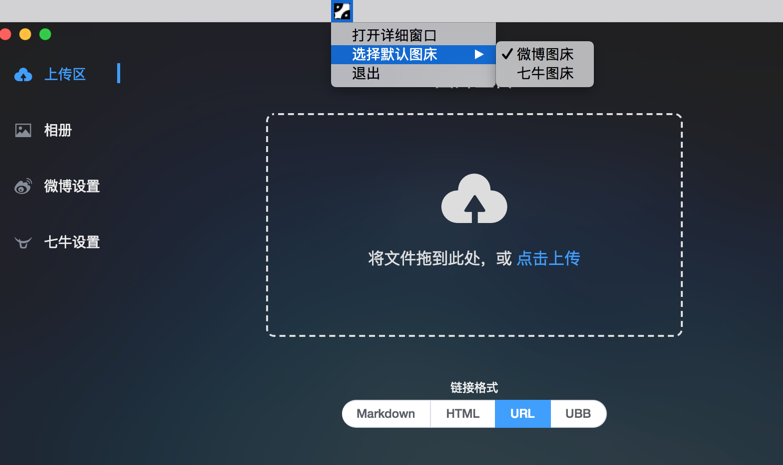
Task: Click the PicGo menu bar tray icon
Action: tap(342, 10)
